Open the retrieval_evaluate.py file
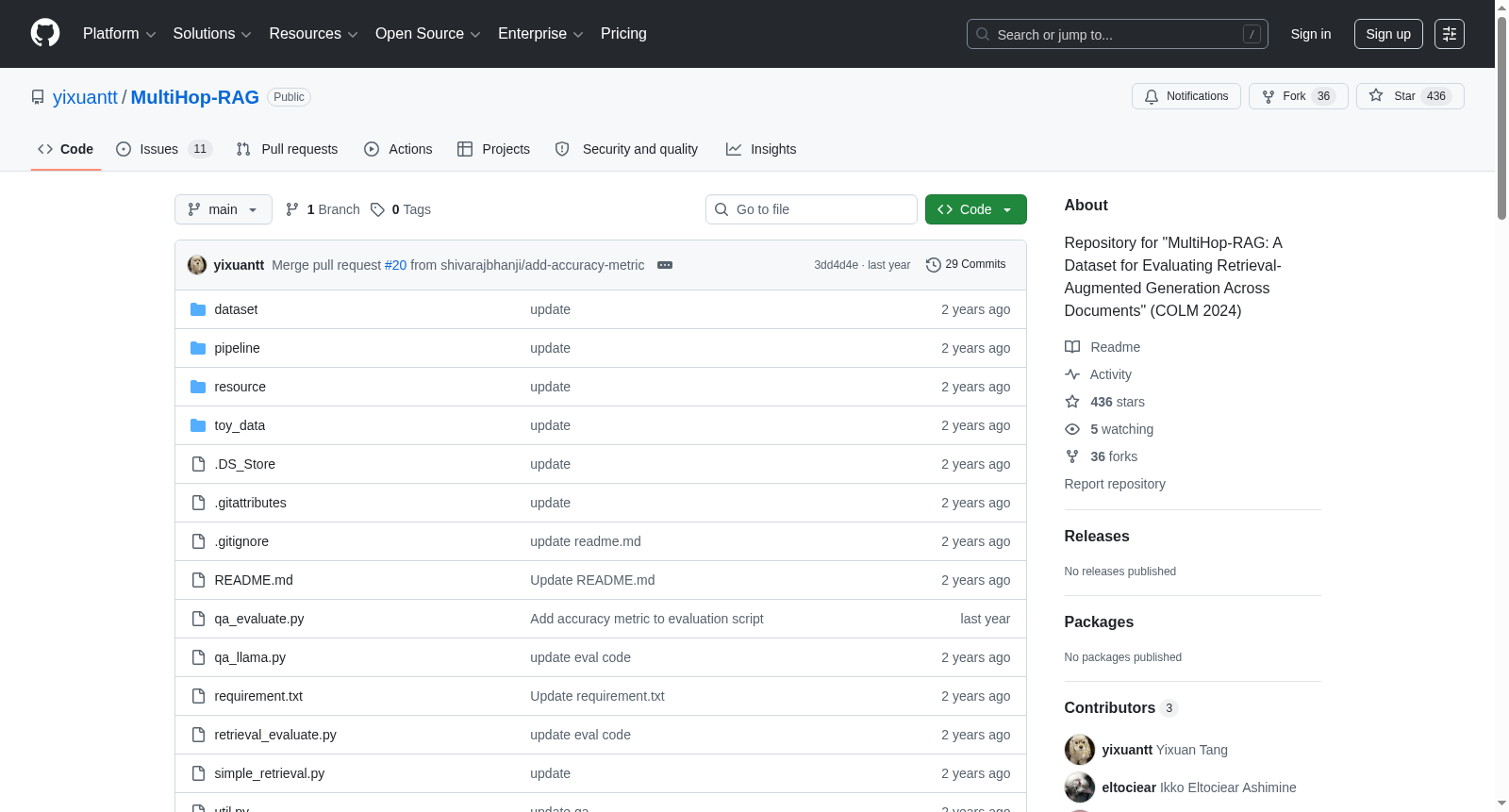Screen dimensions: 1509x812 click(x=275, y=735)
